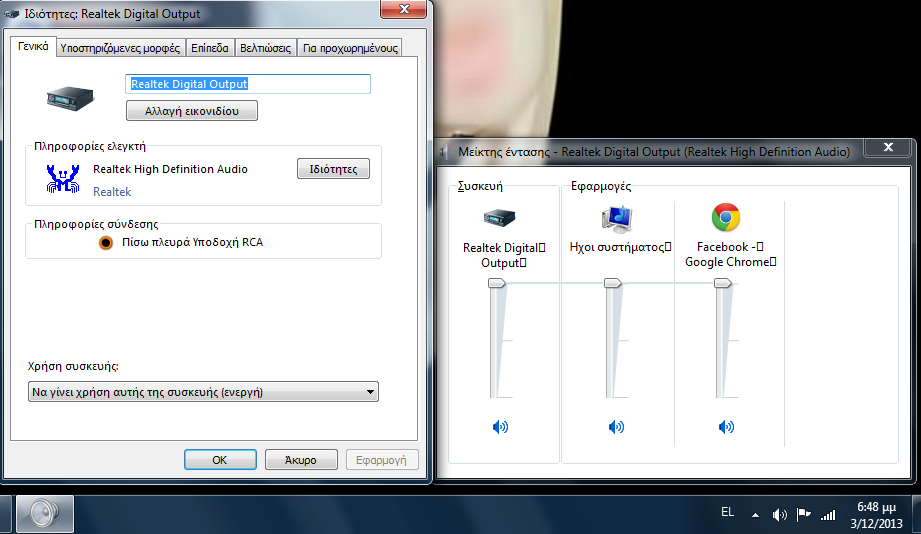This screenshot has height=534, width=921.
Task: Click the Facebook - Google Chrome label
Action: (x=731, y=254)
